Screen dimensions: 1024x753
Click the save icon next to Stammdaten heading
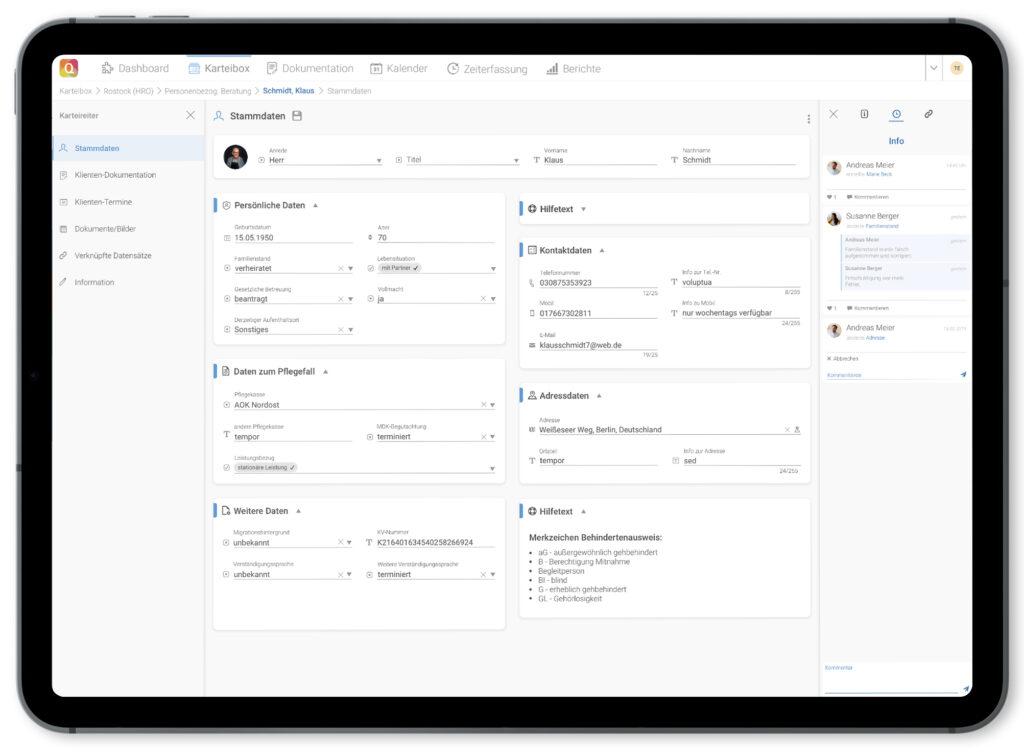[x=297, y=115]
